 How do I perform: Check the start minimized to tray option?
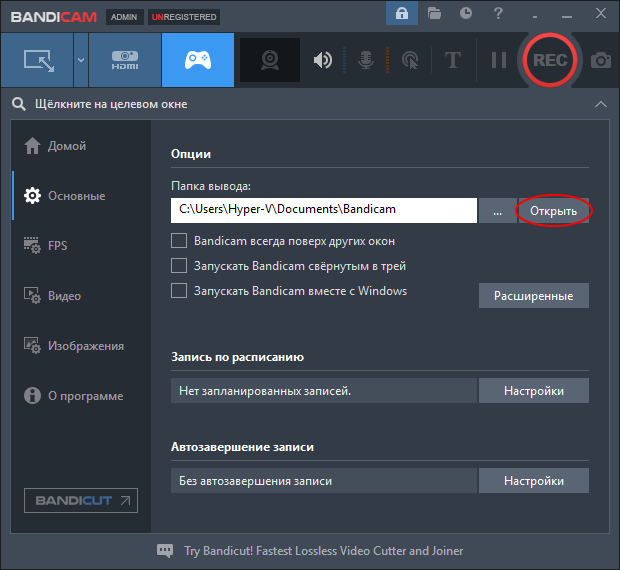[179, 266]
